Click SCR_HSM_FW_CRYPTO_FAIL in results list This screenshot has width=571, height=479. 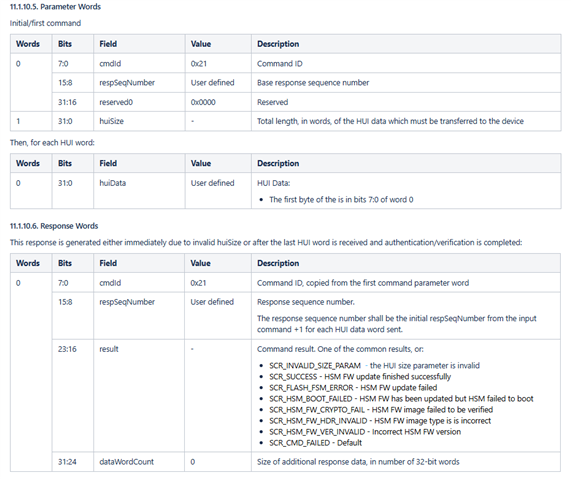(381, 409)
